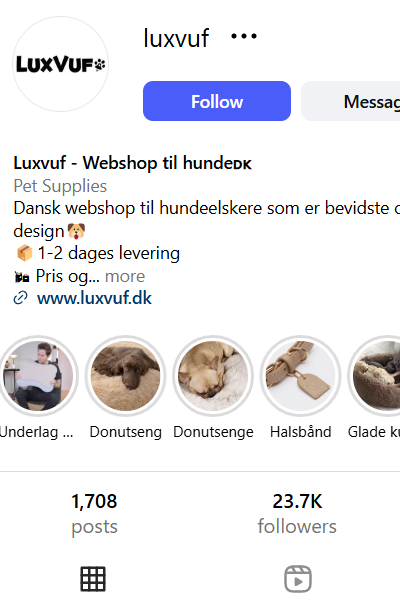Click the chain link icon beside URL
Viewport: 400px width, 600px height.
[x=20, y=298]
